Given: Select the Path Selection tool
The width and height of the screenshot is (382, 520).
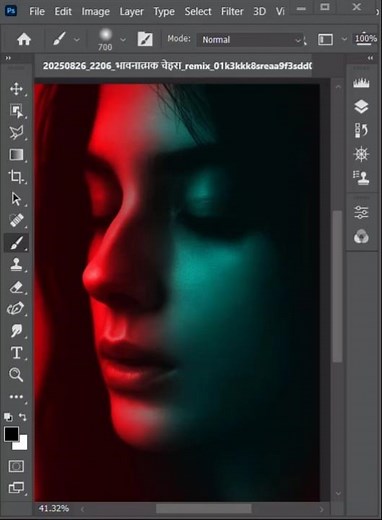Looking at the screenshot, I should click(16, 199).
